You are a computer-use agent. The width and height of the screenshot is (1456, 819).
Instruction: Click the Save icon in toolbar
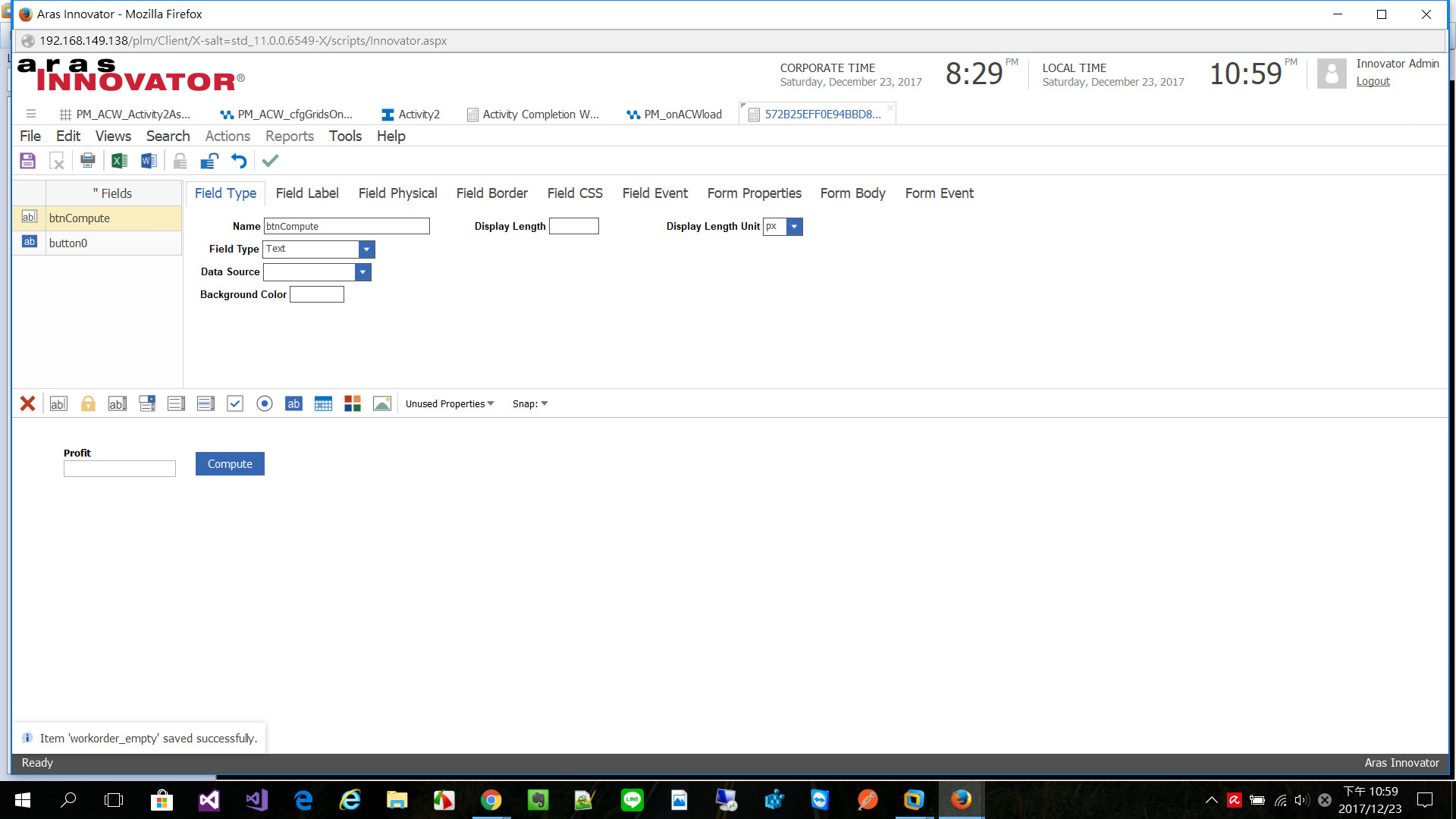pyautogui.click(x=28, y=161)
